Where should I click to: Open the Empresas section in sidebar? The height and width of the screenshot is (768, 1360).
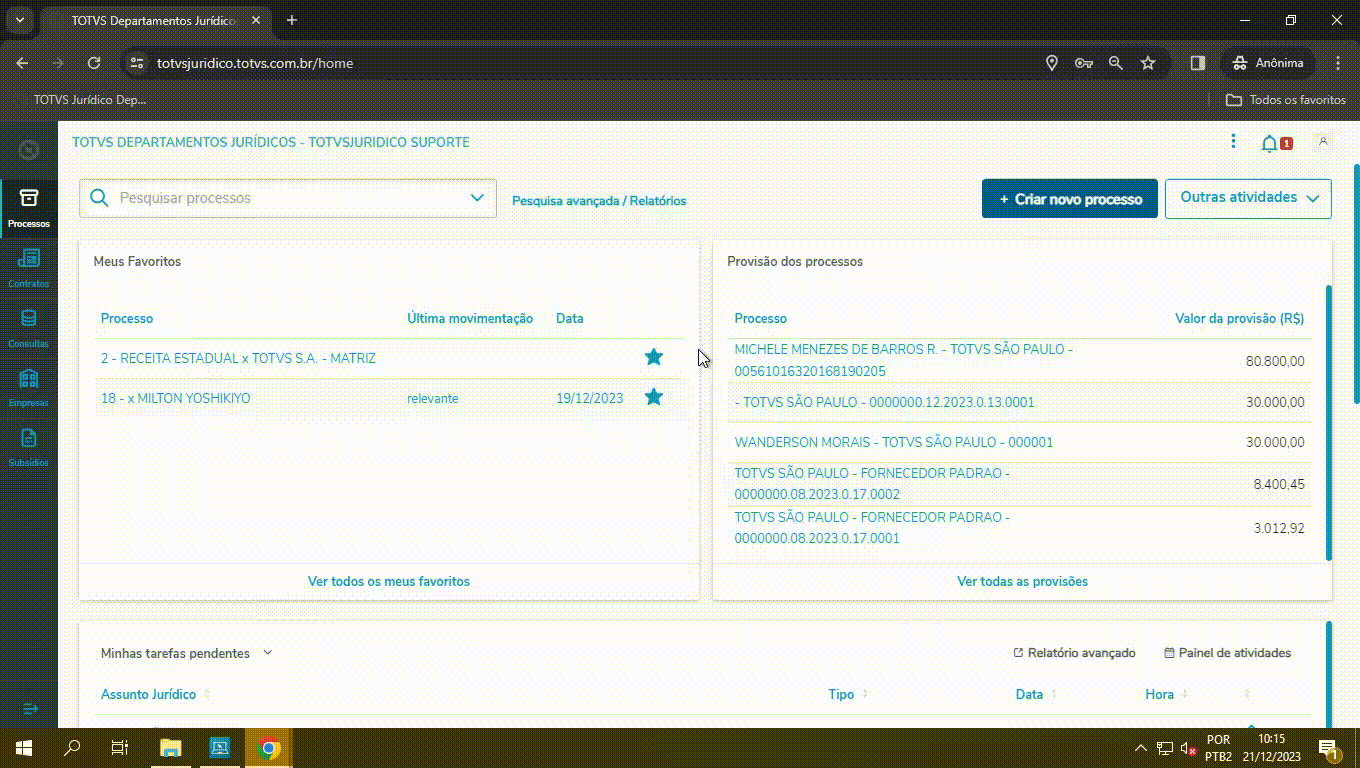[x=28, y=388]
